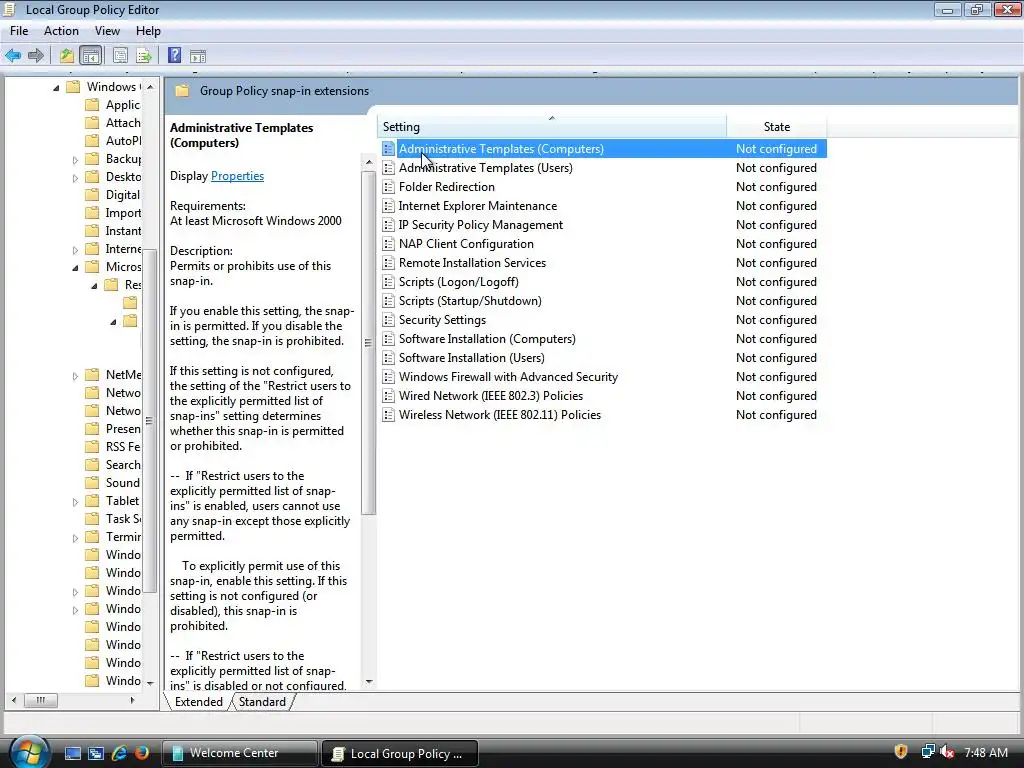Sort by the Setting column header
The image size is (1024, 768).
coord(552,127)
